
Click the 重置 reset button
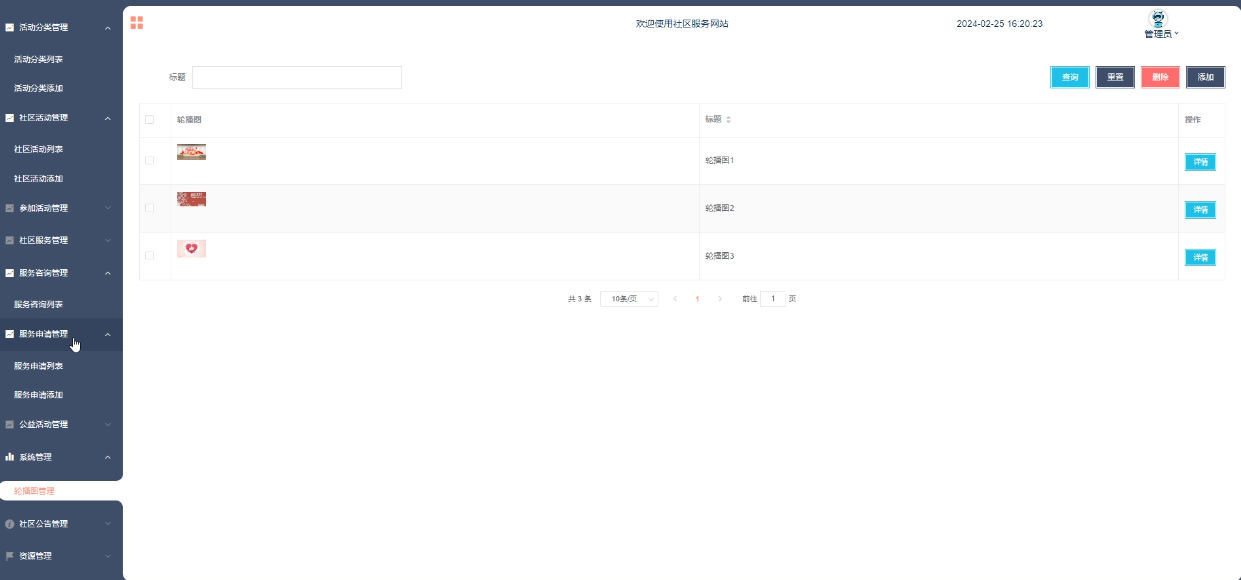coord(1115,78)
